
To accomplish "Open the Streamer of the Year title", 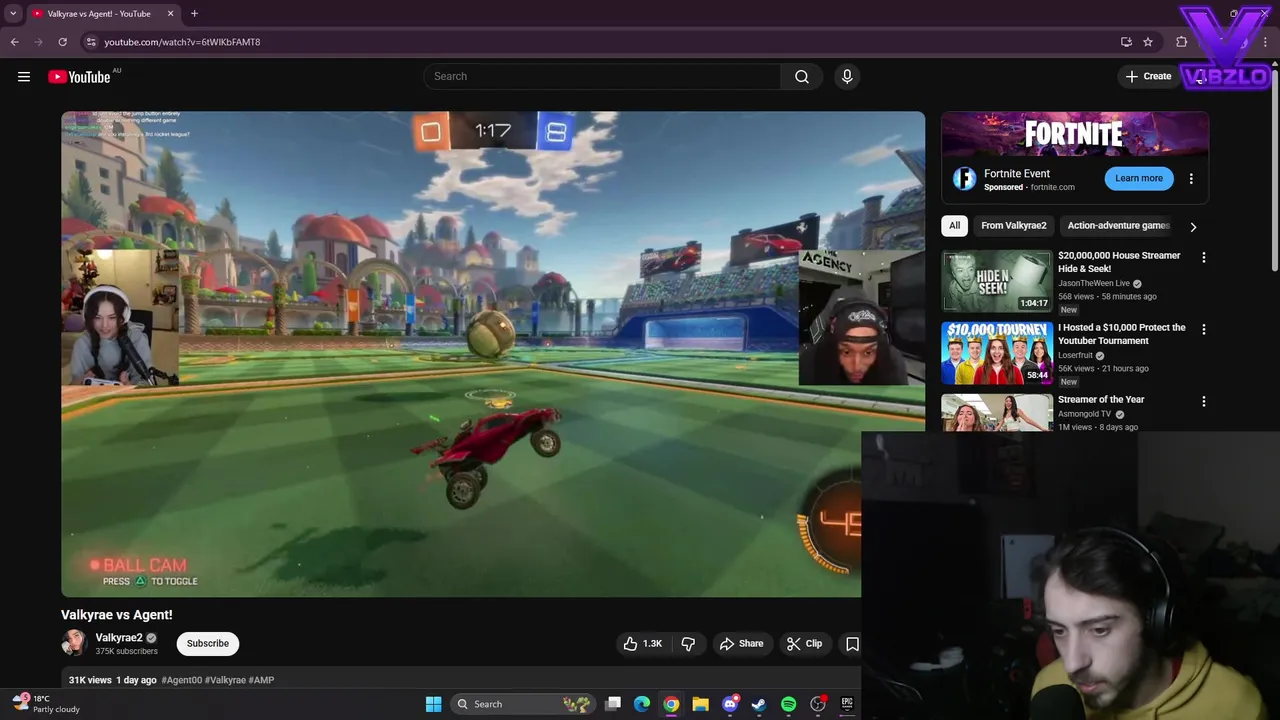I will [1101, 400].
